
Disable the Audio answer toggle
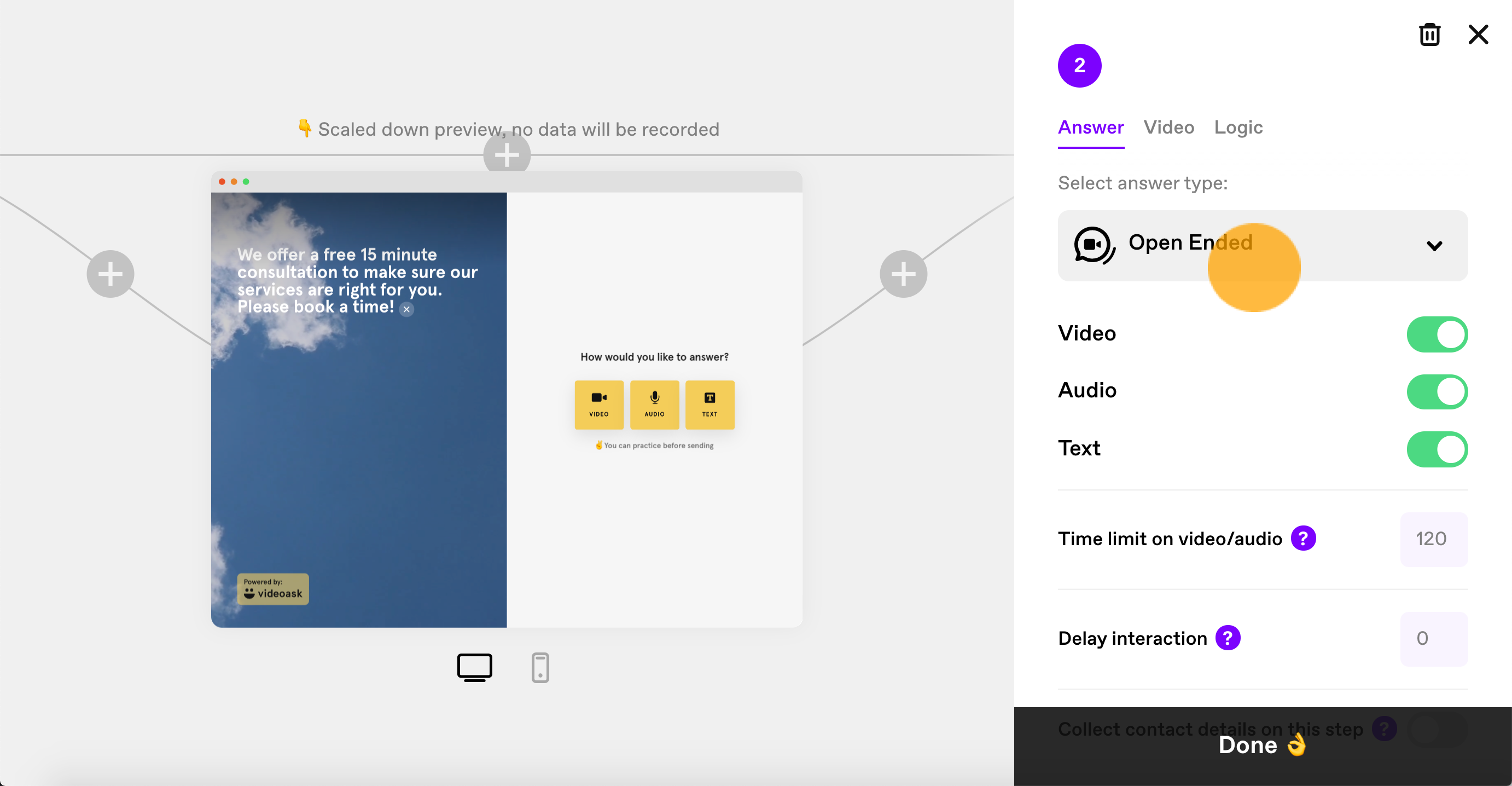point(1437,392)
